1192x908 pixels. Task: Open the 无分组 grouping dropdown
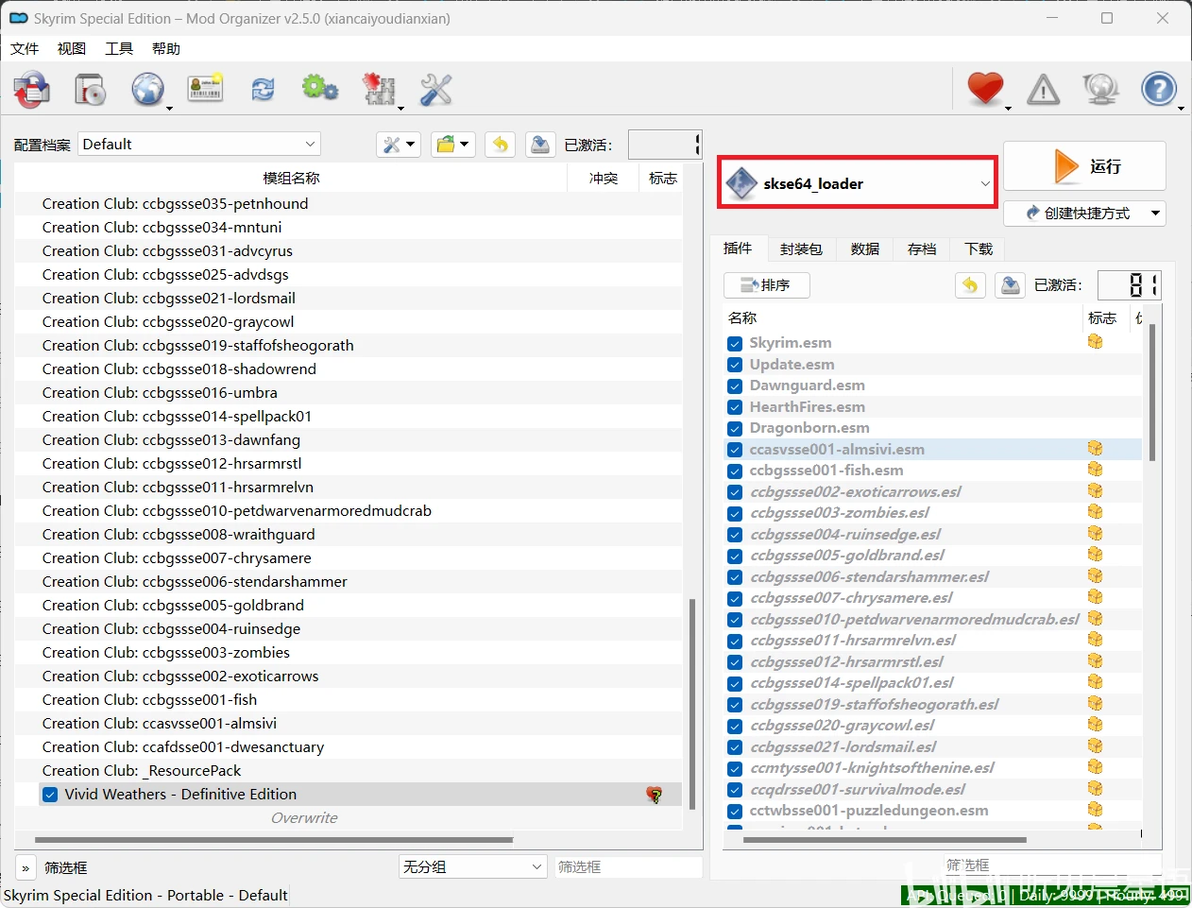point(473,867)
